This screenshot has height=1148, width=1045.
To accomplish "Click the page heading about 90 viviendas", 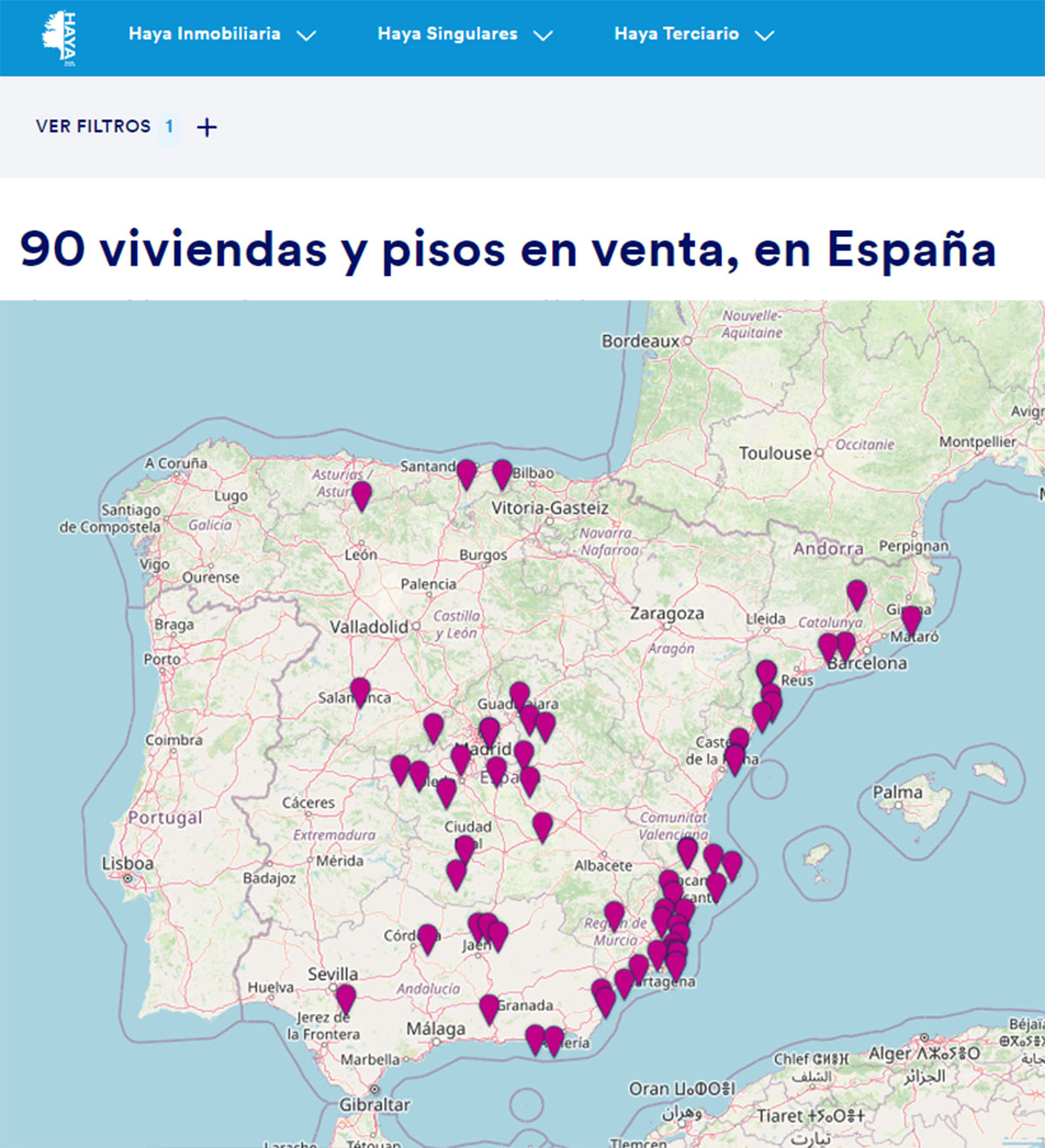I will [508, 249].
